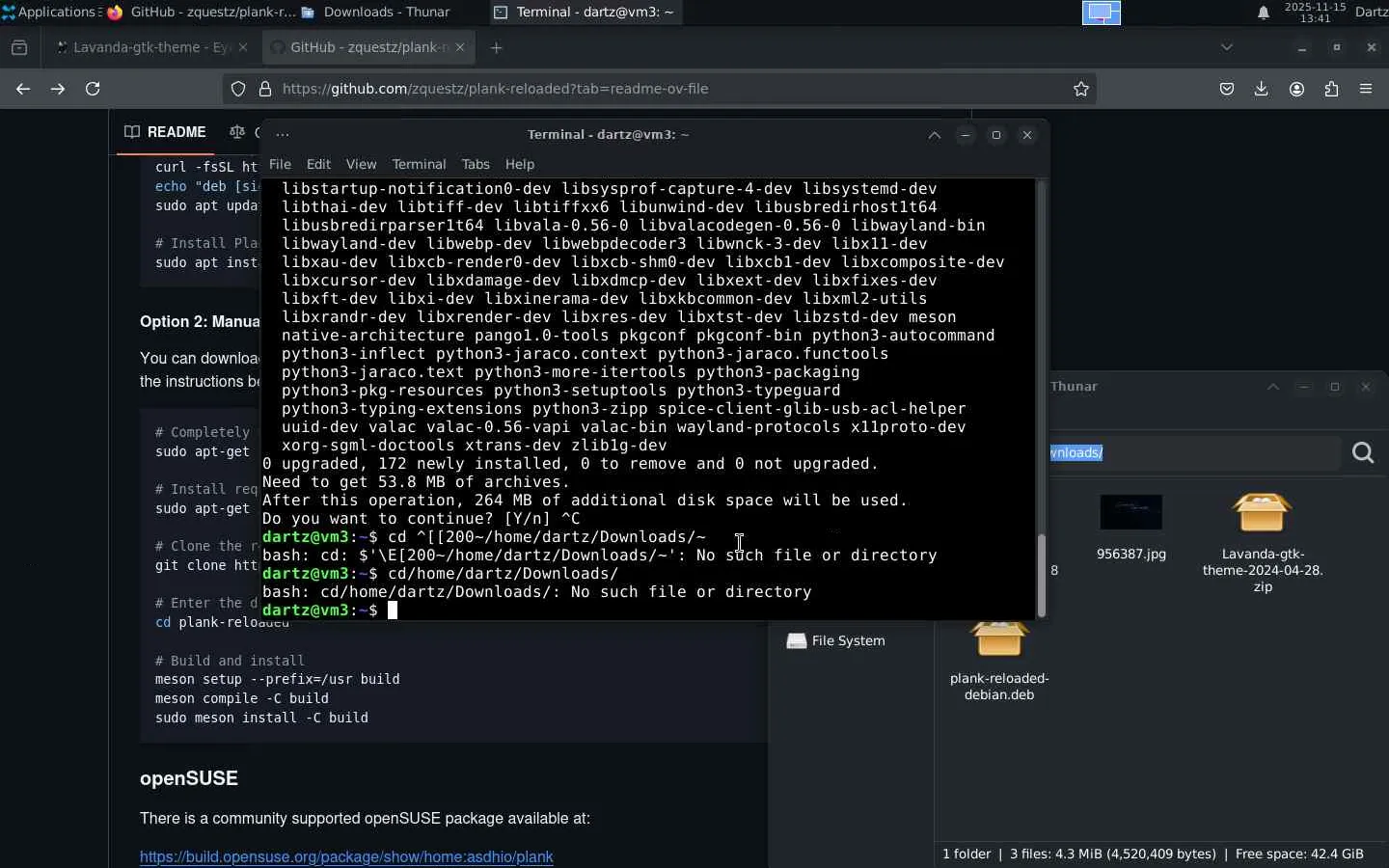Reload the GitHub page
The width and height of the screenshot is (1389, 868).
pos(93,89)
